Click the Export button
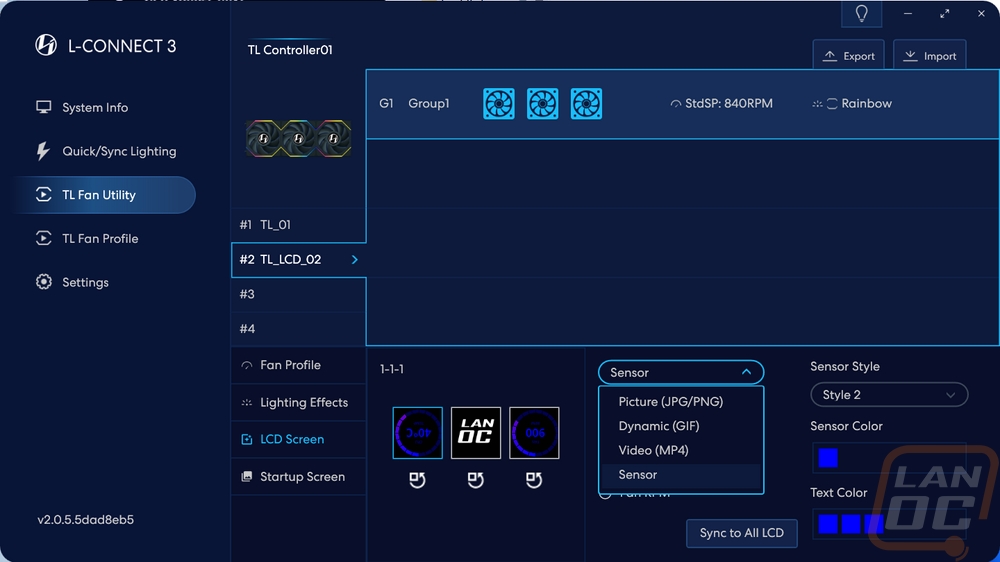 848,55
